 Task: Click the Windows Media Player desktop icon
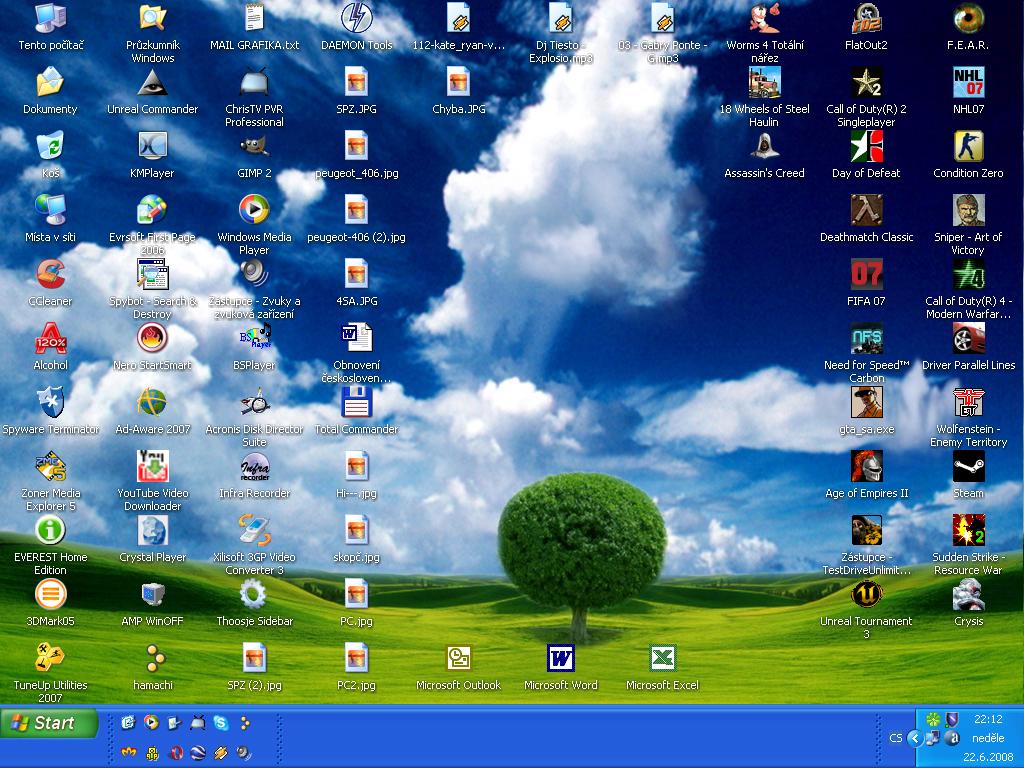(x=254, y=211)
